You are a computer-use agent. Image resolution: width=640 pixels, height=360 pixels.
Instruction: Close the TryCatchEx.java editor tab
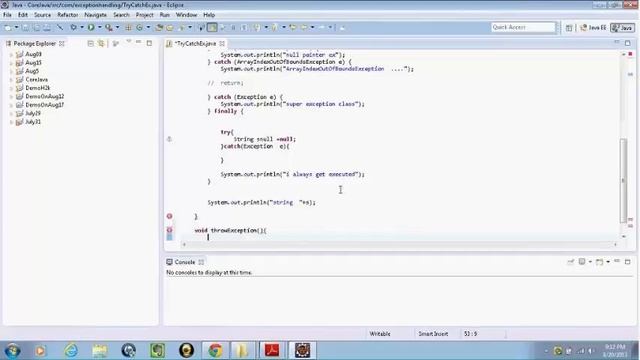pyautogui.click(x=222, y=43)
